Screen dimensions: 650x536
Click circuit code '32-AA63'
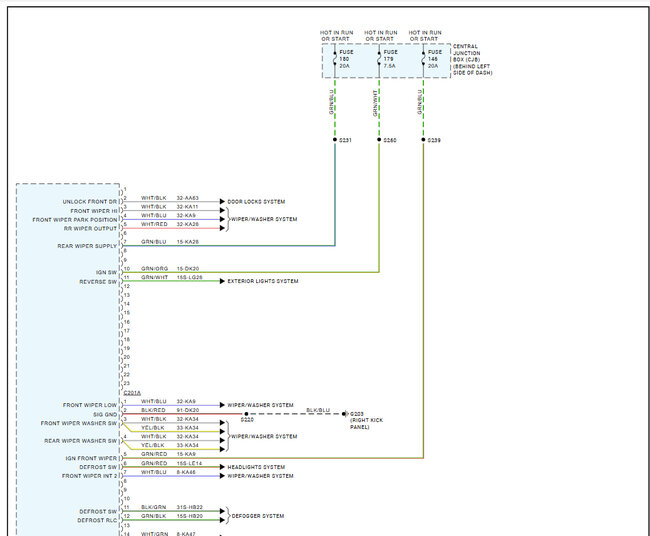(x=188, y=198)
